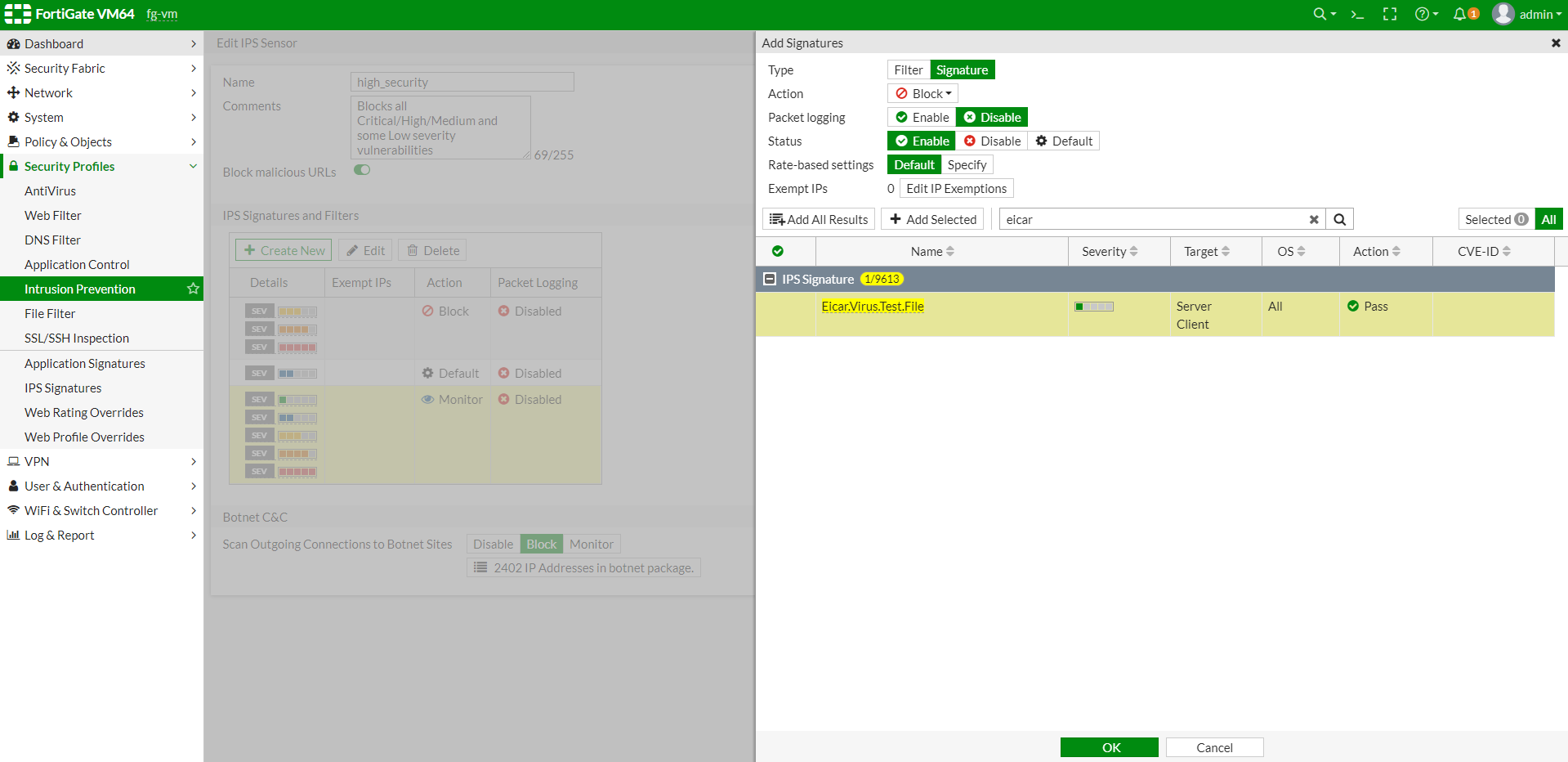The width and height of the screenshot is (1568, 762).
Task: Sort by OS column arrows
Action: coord(1301,252)
